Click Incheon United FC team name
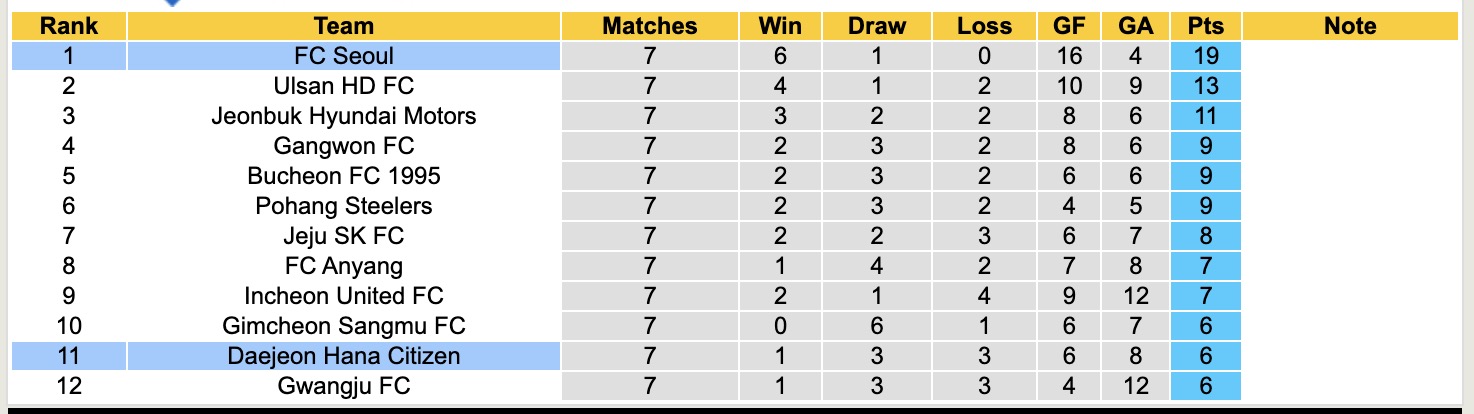The image size is (1474, 414). (x=343, y=296)
